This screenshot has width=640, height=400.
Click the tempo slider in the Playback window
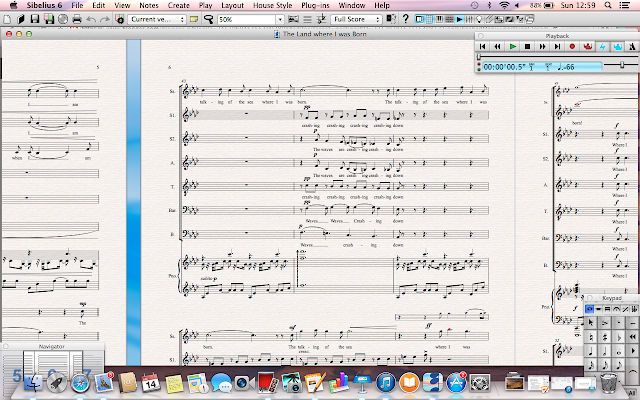[621, 65]
